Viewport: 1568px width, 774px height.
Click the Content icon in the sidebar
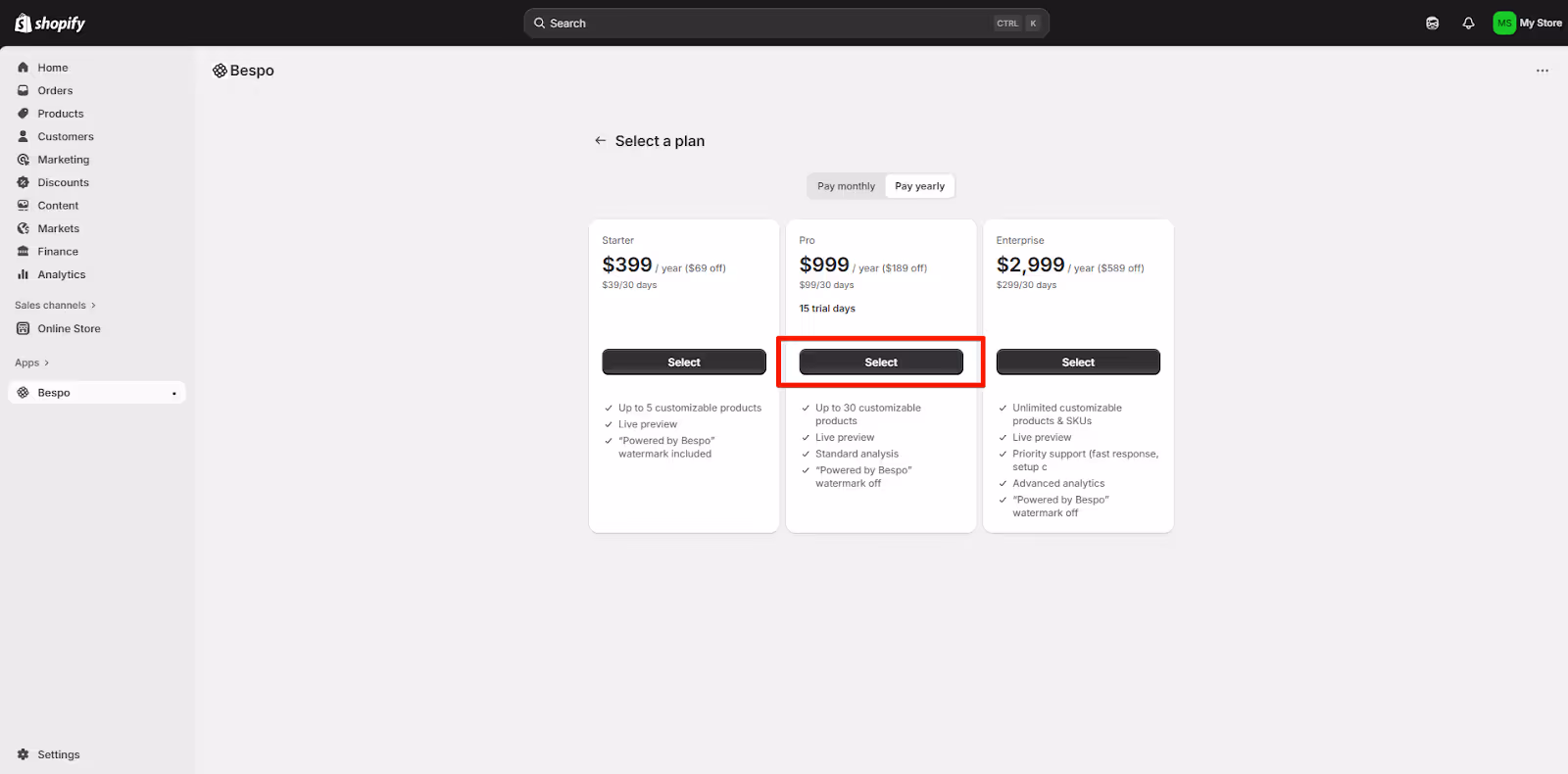point(24,206)
